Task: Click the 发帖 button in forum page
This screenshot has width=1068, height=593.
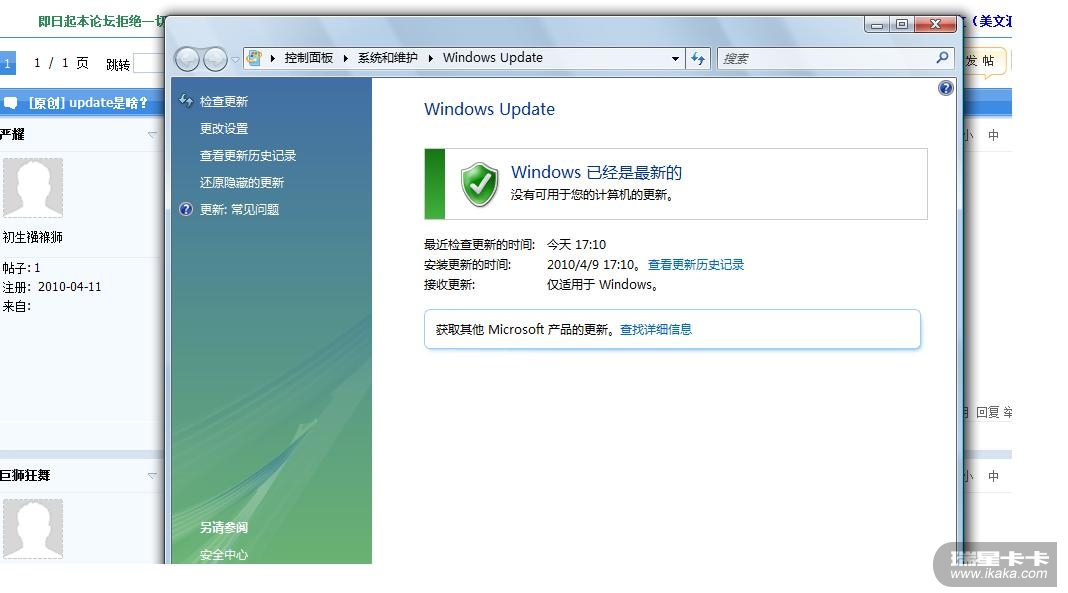Action: pos(984,61)
